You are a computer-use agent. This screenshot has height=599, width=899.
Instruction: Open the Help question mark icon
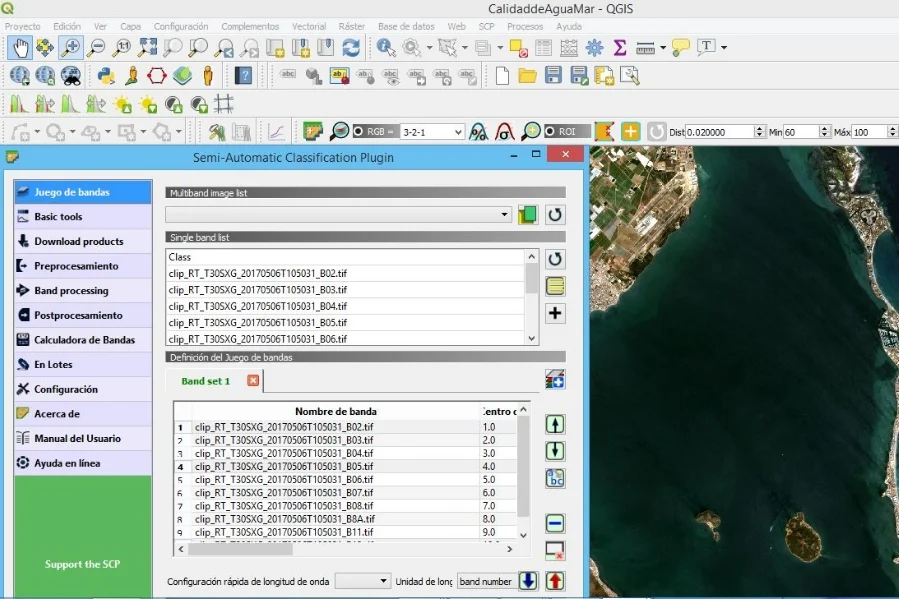243,76
